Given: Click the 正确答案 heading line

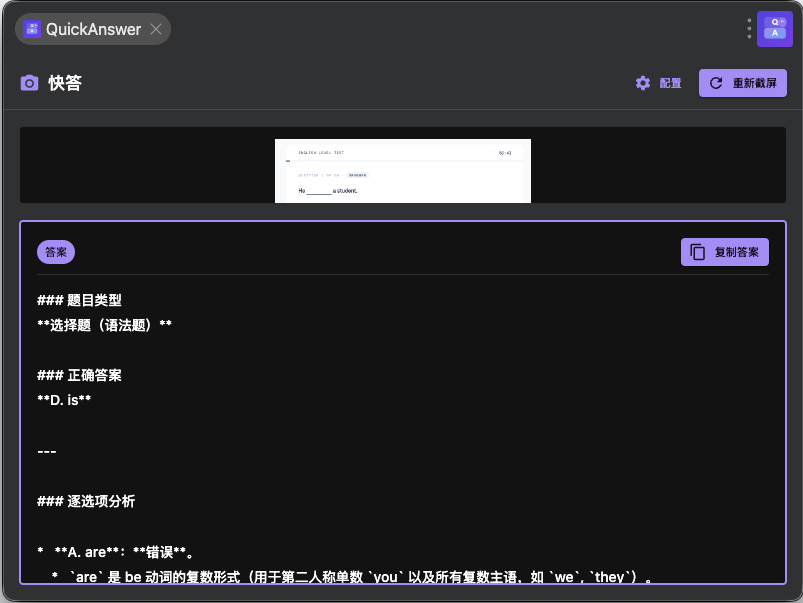Looking at the screenshot, I should coord(79,376).
